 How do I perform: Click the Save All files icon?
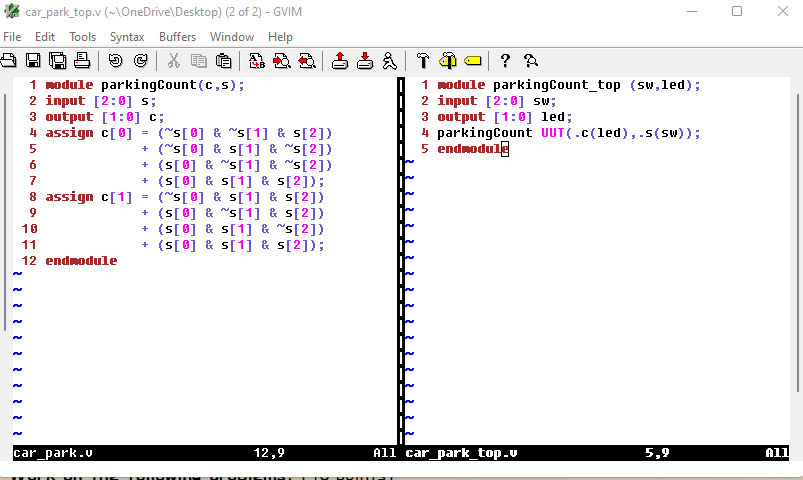57,61
